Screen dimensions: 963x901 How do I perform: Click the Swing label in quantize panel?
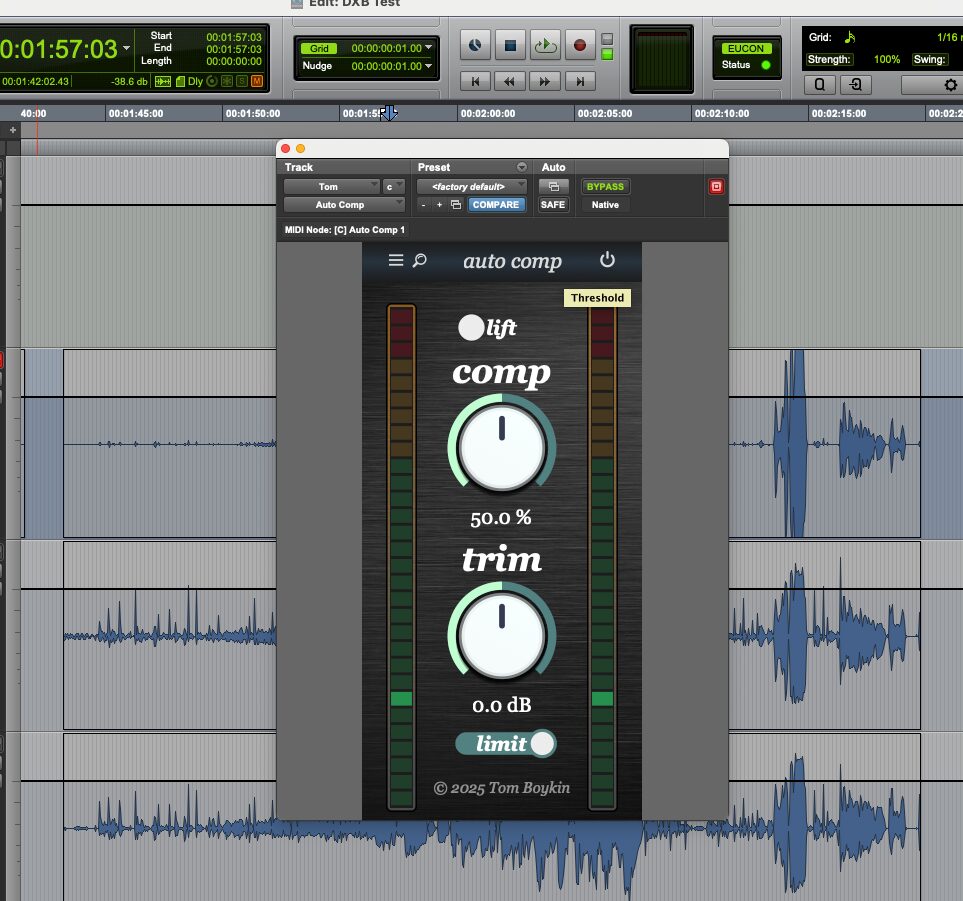pos(929,60)
